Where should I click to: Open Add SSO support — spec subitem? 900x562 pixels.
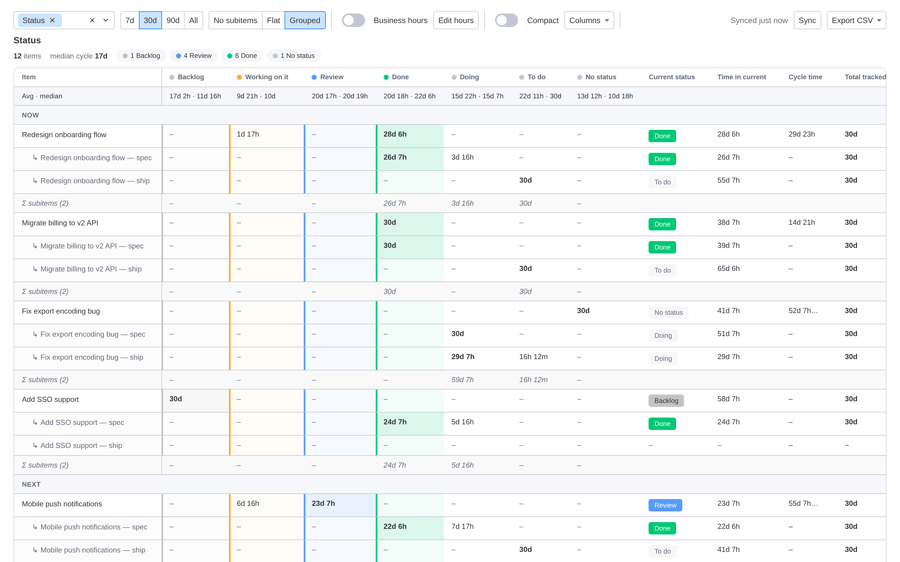click(82, 423)
